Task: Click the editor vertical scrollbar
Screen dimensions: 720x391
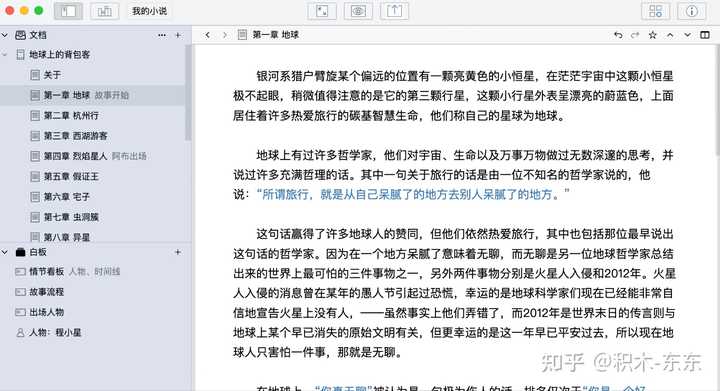Action: [x=717, y=100]
